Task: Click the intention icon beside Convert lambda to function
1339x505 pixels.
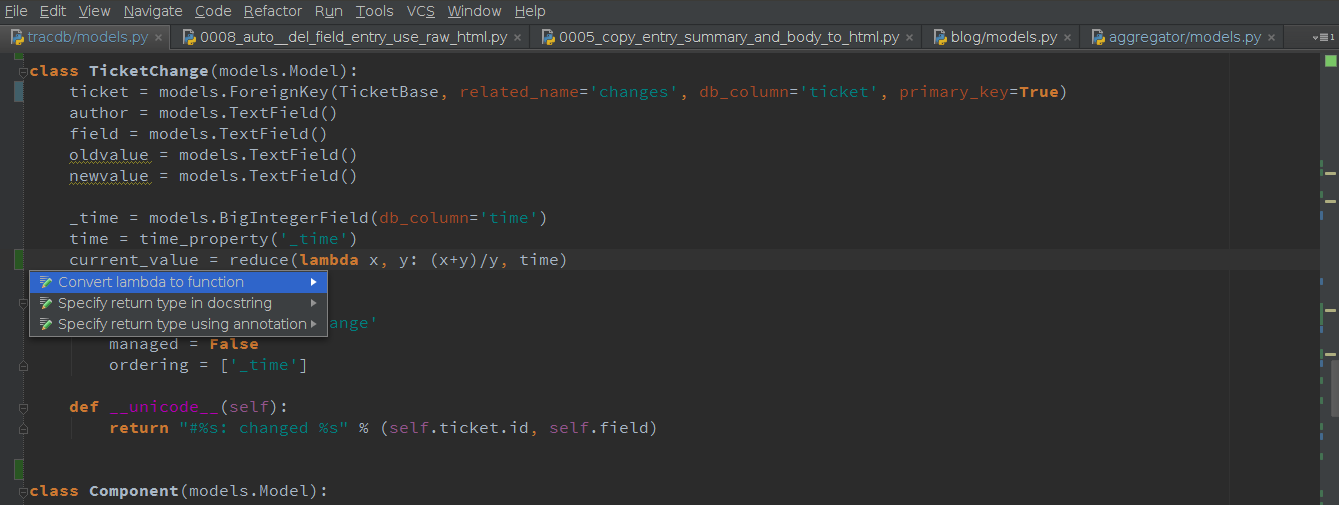Action: click(45, 282)
